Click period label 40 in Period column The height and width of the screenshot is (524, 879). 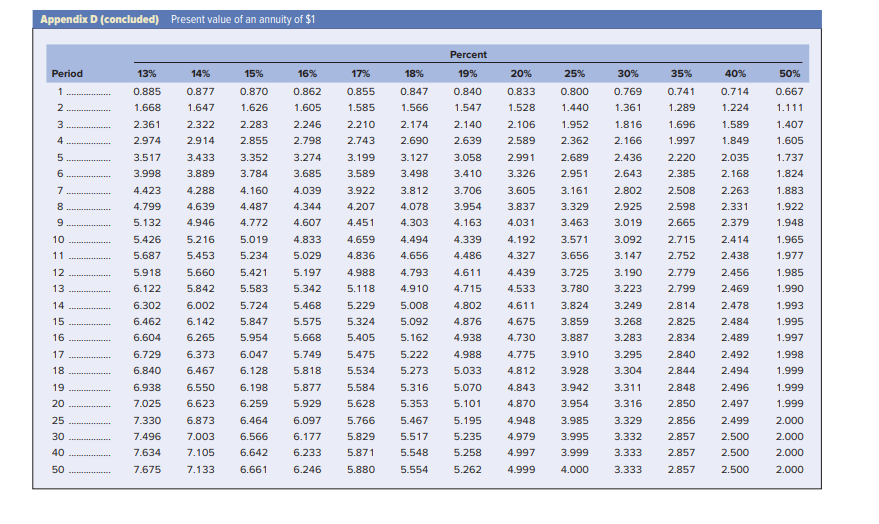(x=58, y=452)
